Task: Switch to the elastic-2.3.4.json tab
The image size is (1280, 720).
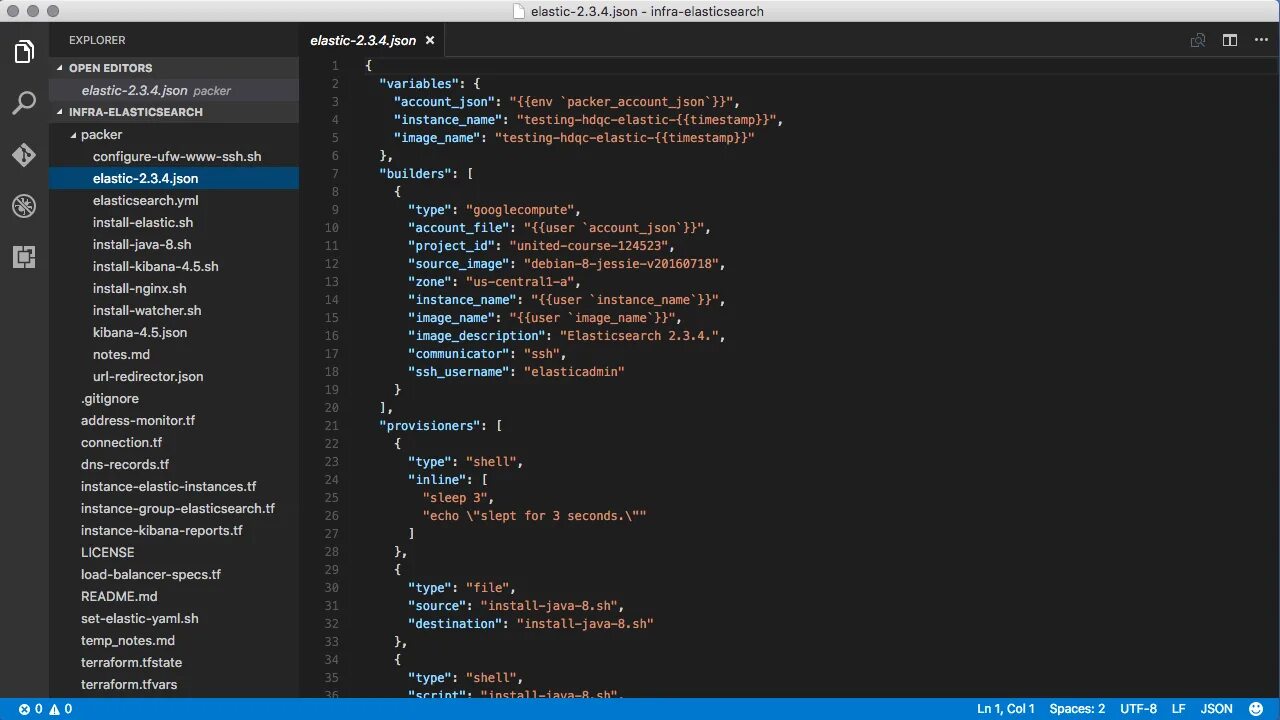Action: click(365, 40)
